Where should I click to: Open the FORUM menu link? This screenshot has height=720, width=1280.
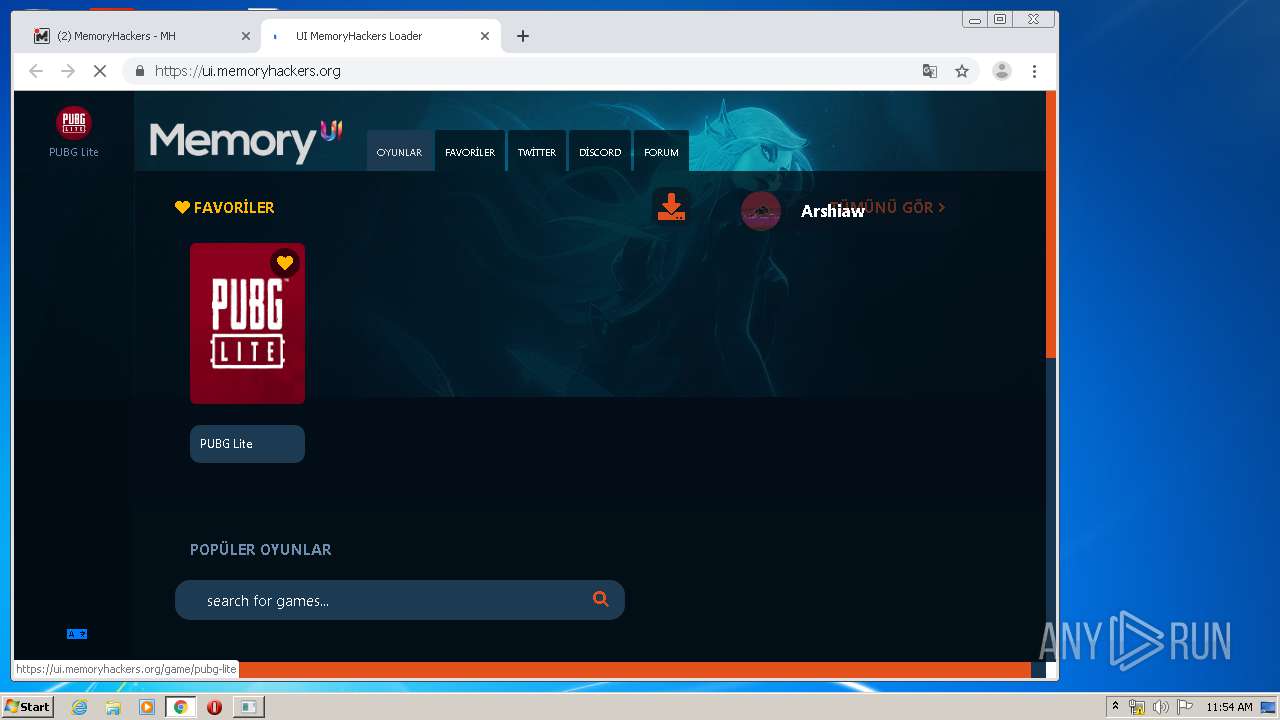click(661, 152)
